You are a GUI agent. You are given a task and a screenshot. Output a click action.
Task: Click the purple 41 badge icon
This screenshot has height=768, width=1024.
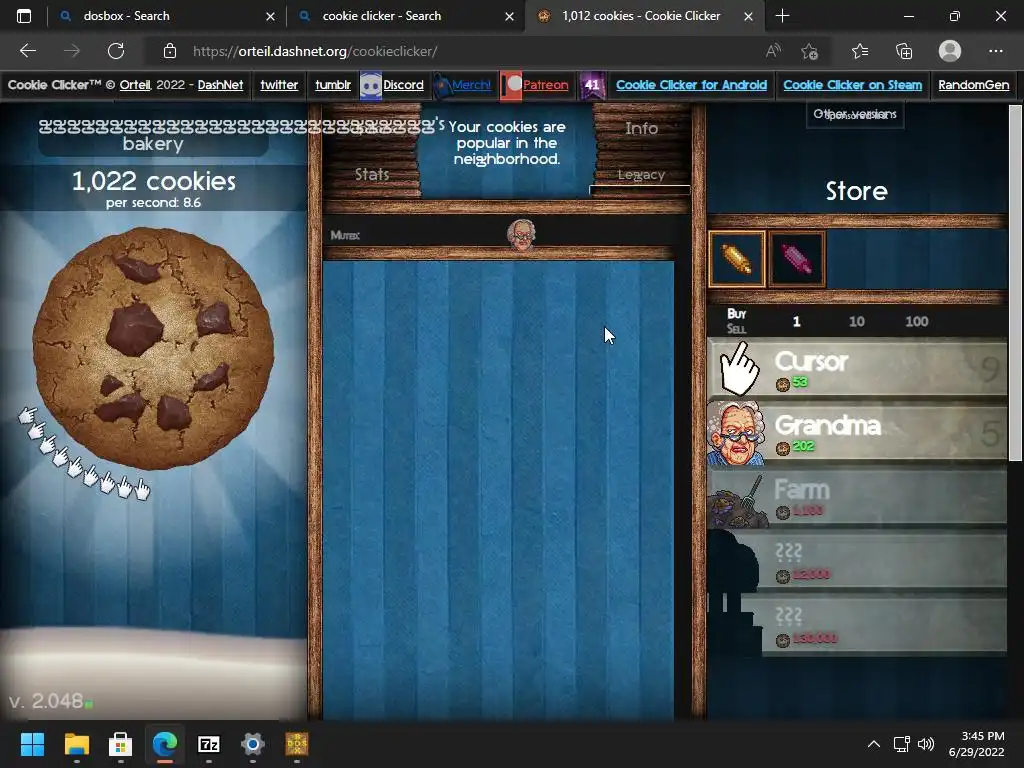click(592, 86)
